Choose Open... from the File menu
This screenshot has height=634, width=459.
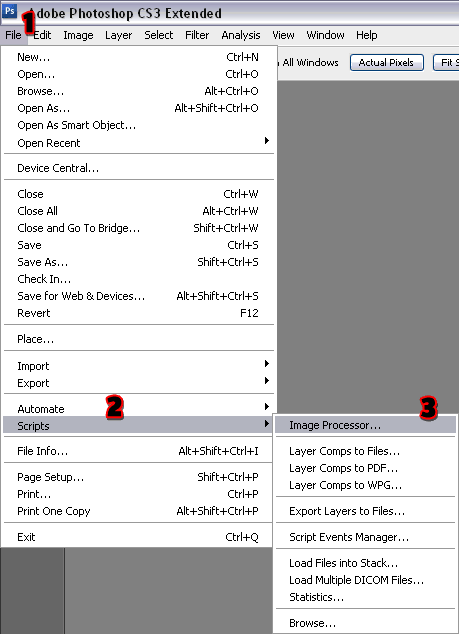tap(138, 74)
